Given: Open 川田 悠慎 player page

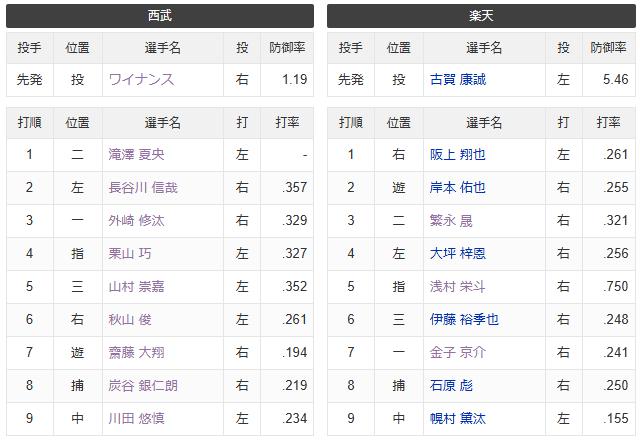Looking at the screenshot, I should [x=136, y=419].
